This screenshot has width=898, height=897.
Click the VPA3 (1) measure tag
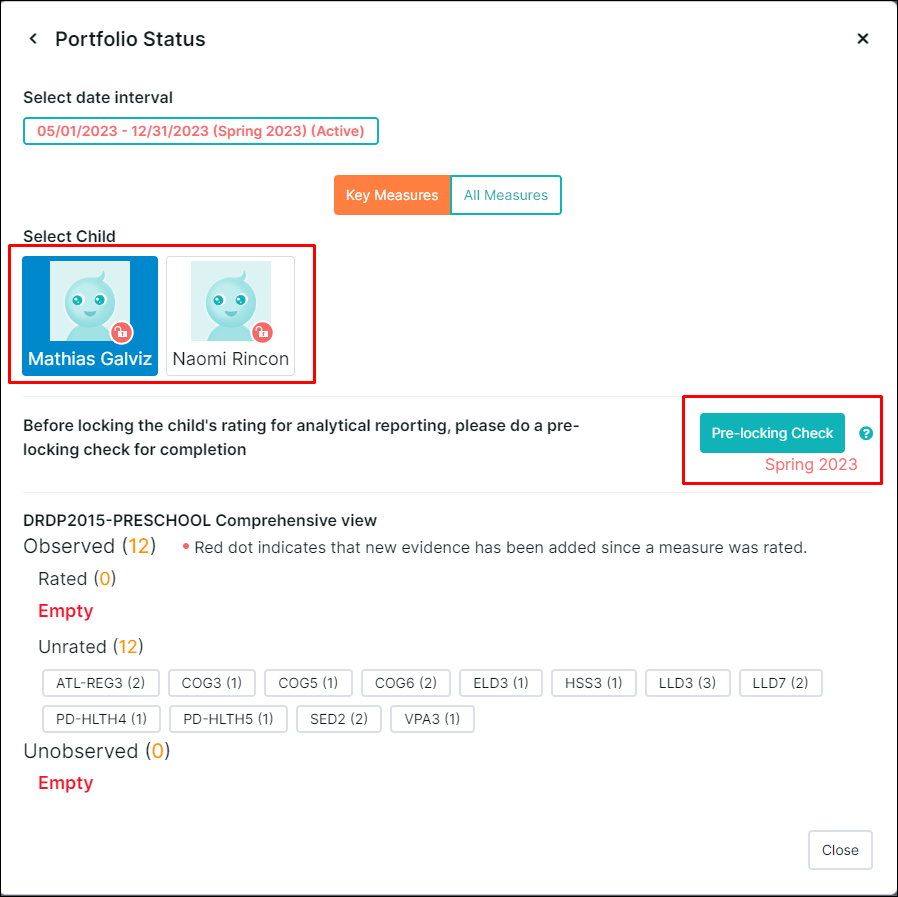pos(432,718)
